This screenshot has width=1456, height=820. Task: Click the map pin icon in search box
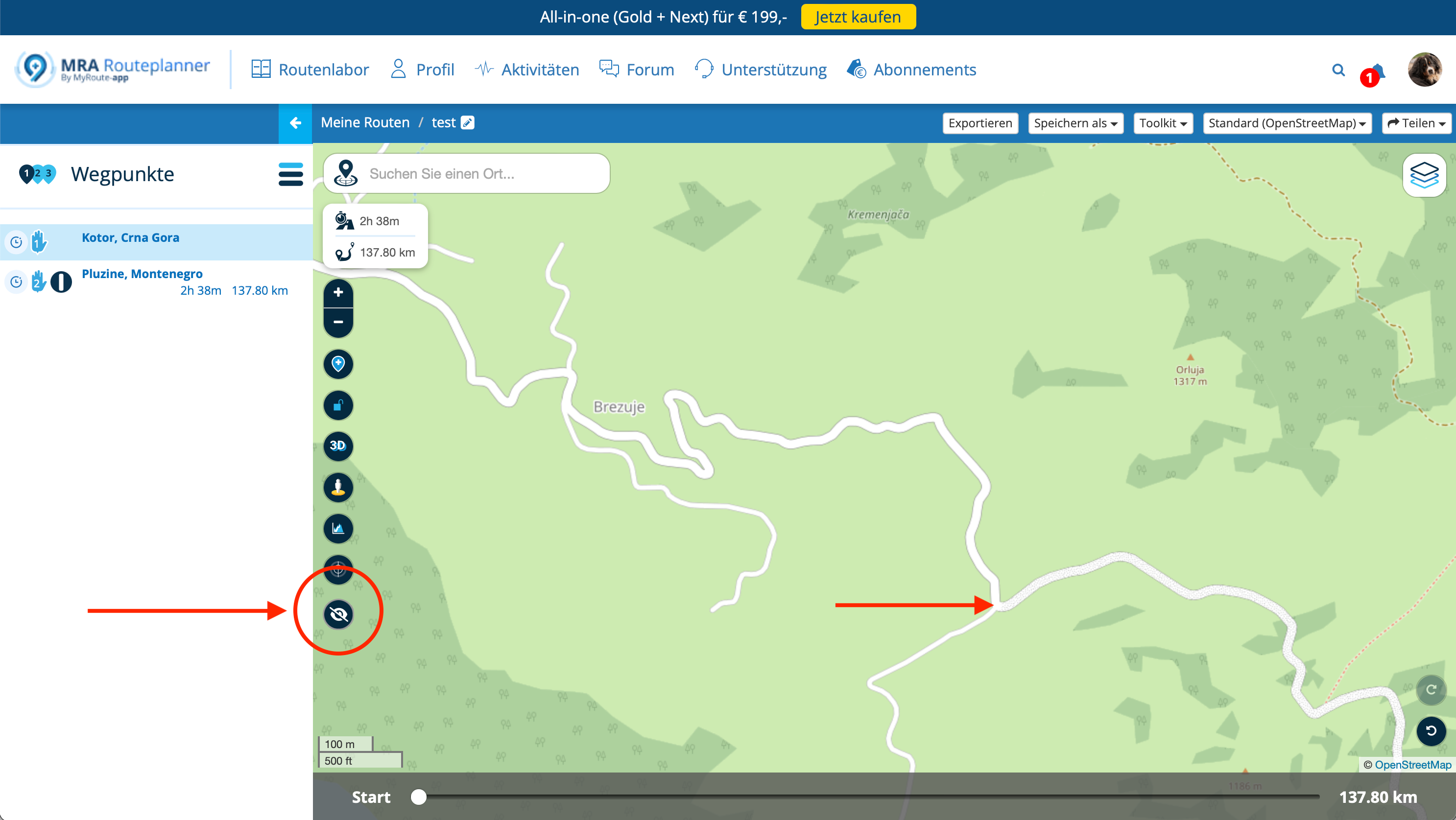point(345,173)
